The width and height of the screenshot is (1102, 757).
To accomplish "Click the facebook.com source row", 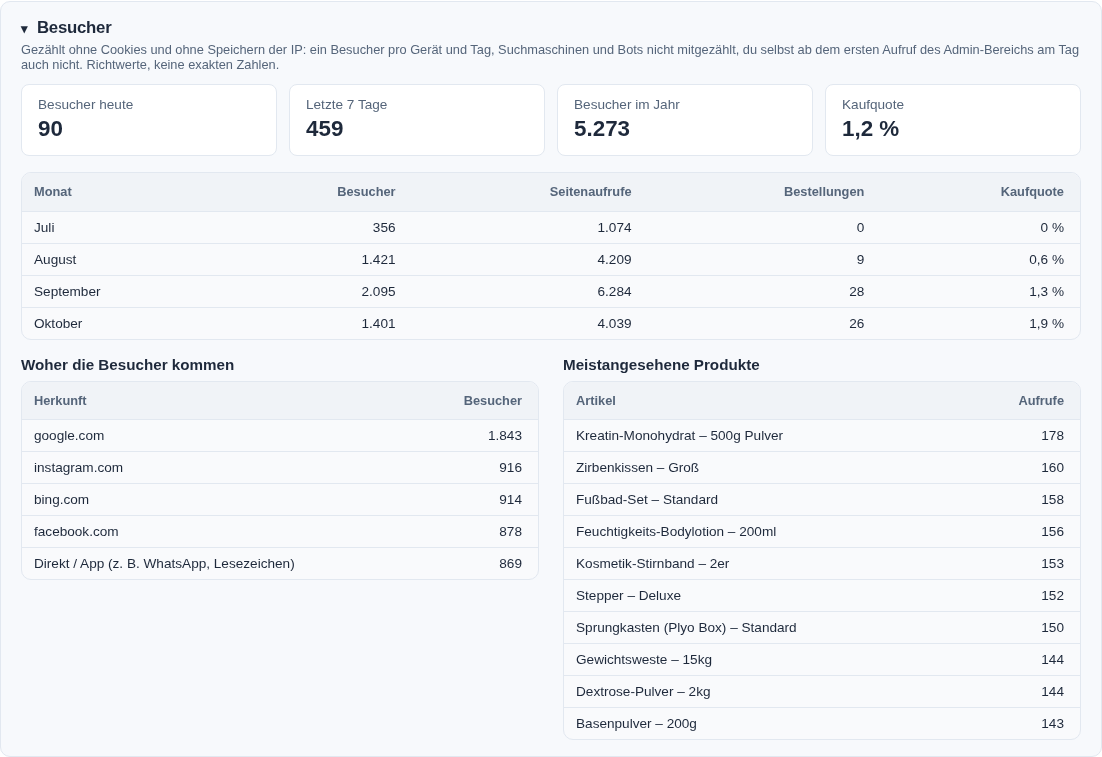I will tap(280, 531).
